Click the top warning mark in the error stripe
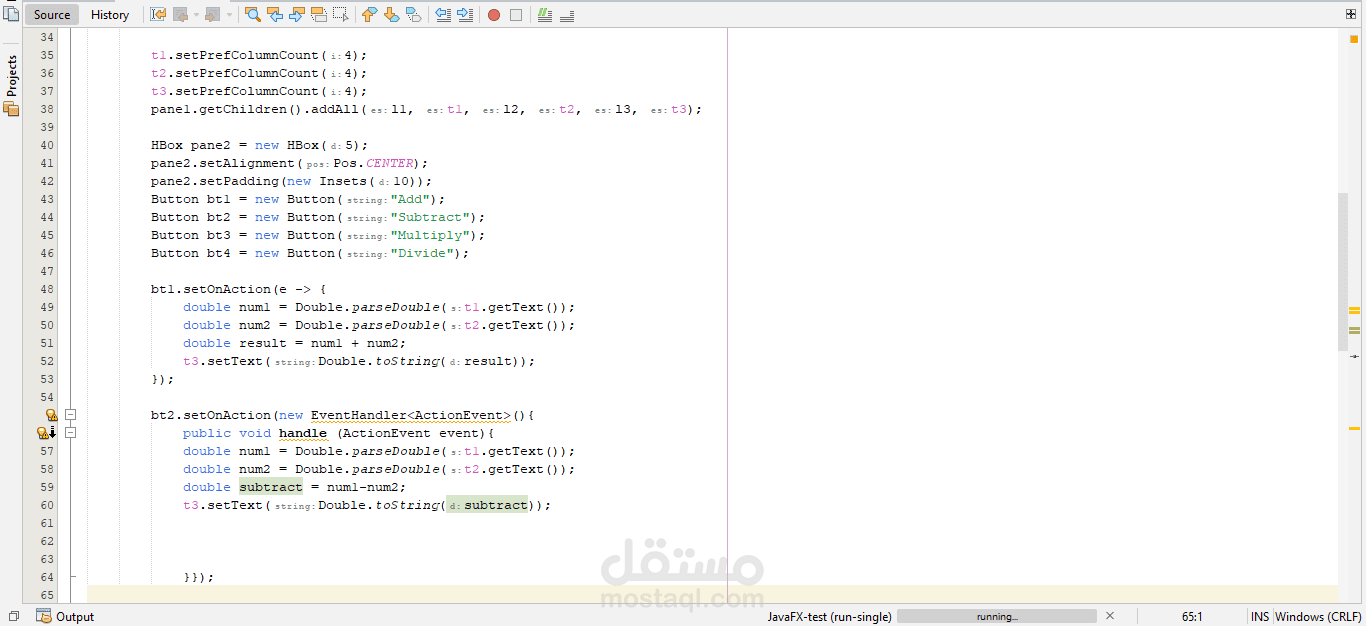This screenshot has height=626, width=1366. point(1355,309)
